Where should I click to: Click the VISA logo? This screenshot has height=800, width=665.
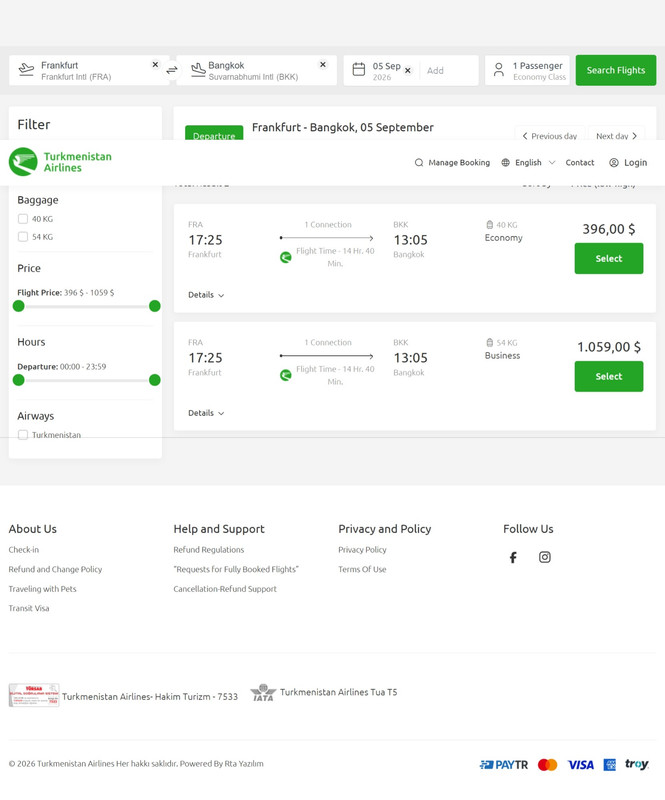click(x=581, y=764)
